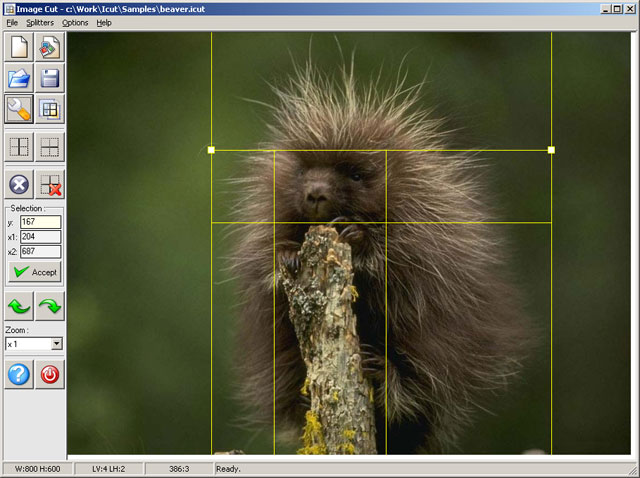Image resolution: width=640 pixels, height=478 pixels.
Task: Select the vertical splitter tool
Action: coord(19,147)
